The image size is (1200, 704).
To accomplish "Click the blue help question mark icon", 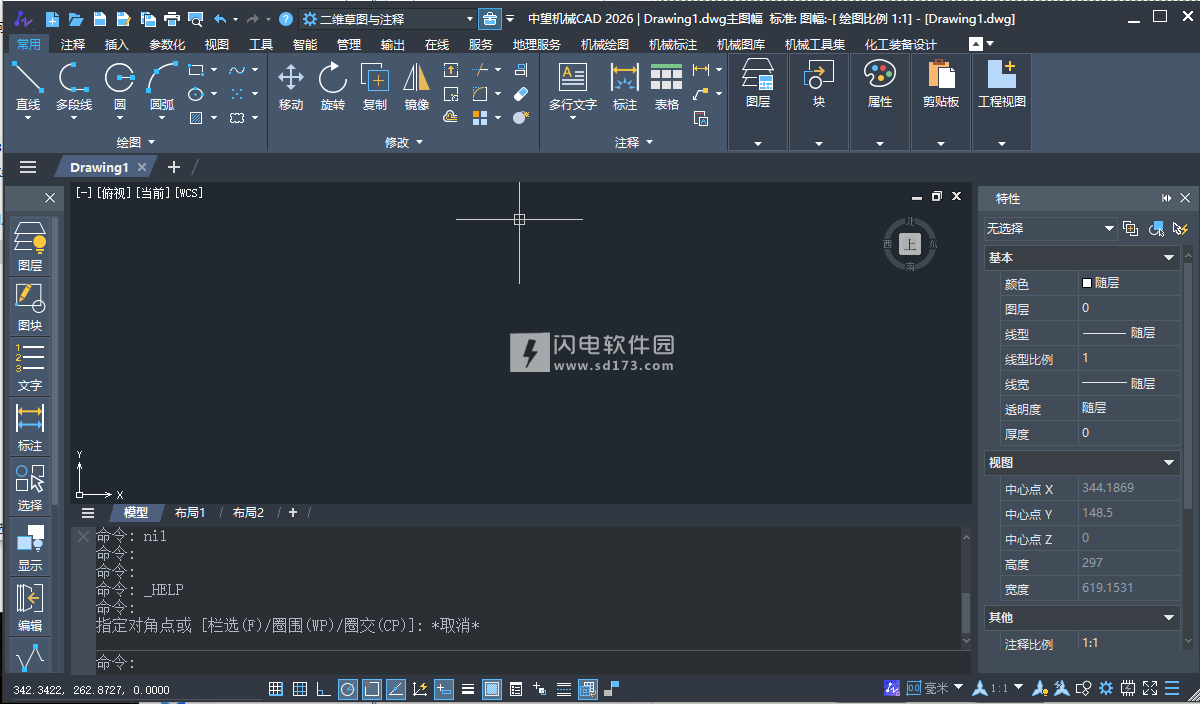I will tap(286, 19).
